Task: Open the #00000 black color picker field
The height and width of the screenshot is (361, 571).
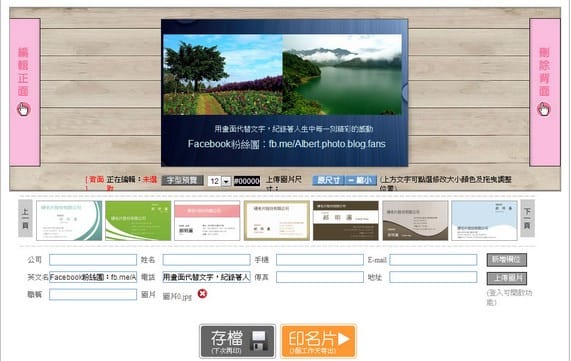Action: point(247,181)
